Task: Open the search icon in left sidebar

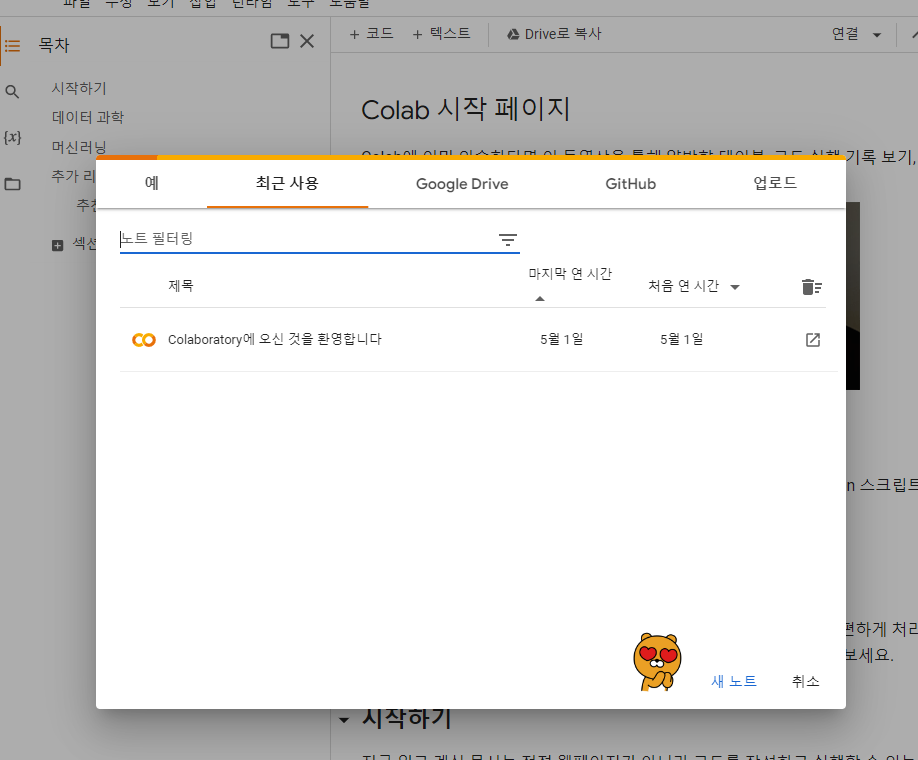Action: [x=12, y=92]
